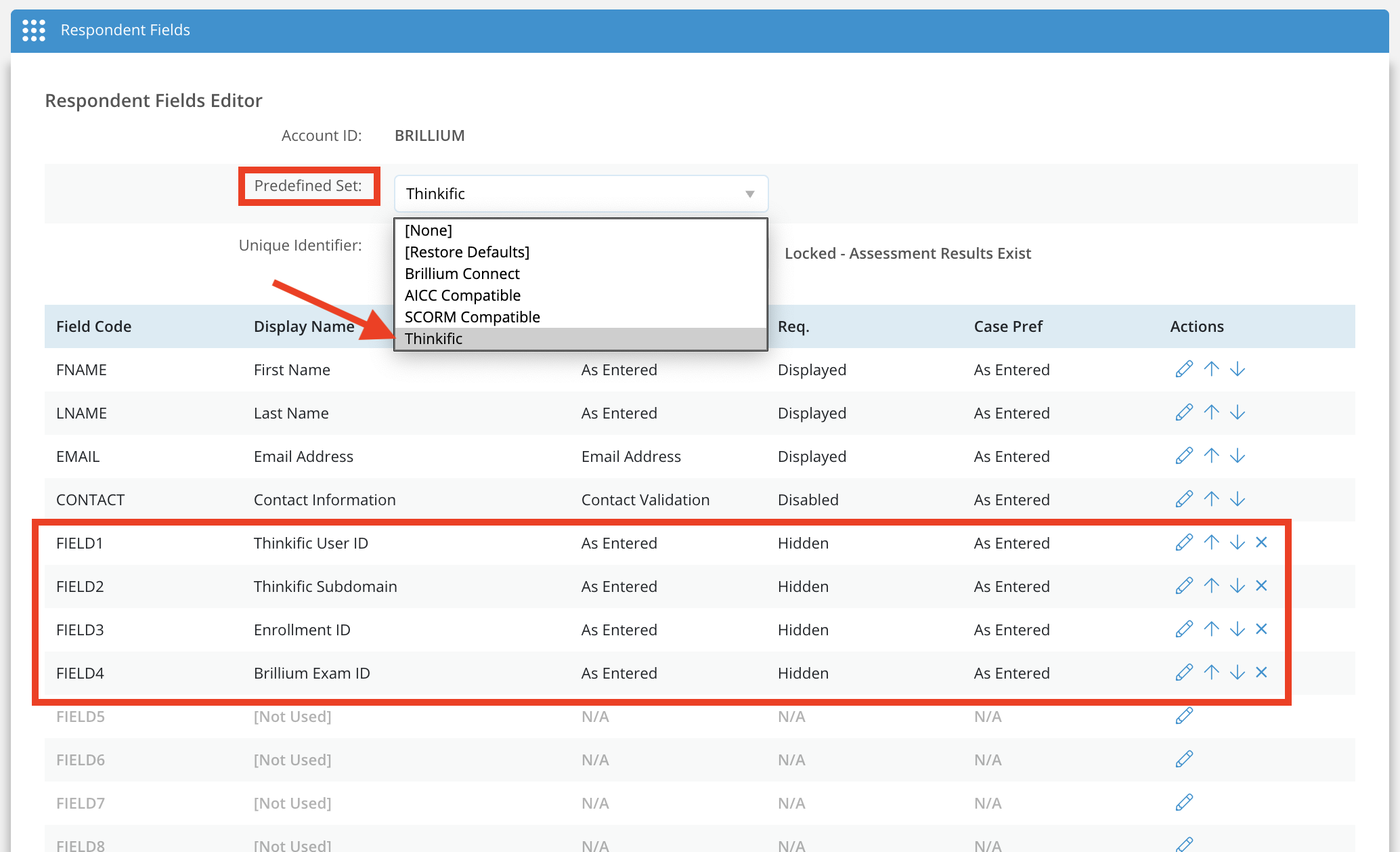Click the 'Thinkific Subdomain' display name
This screenshot has height=852, width=1400.
(x=326, y=587)
